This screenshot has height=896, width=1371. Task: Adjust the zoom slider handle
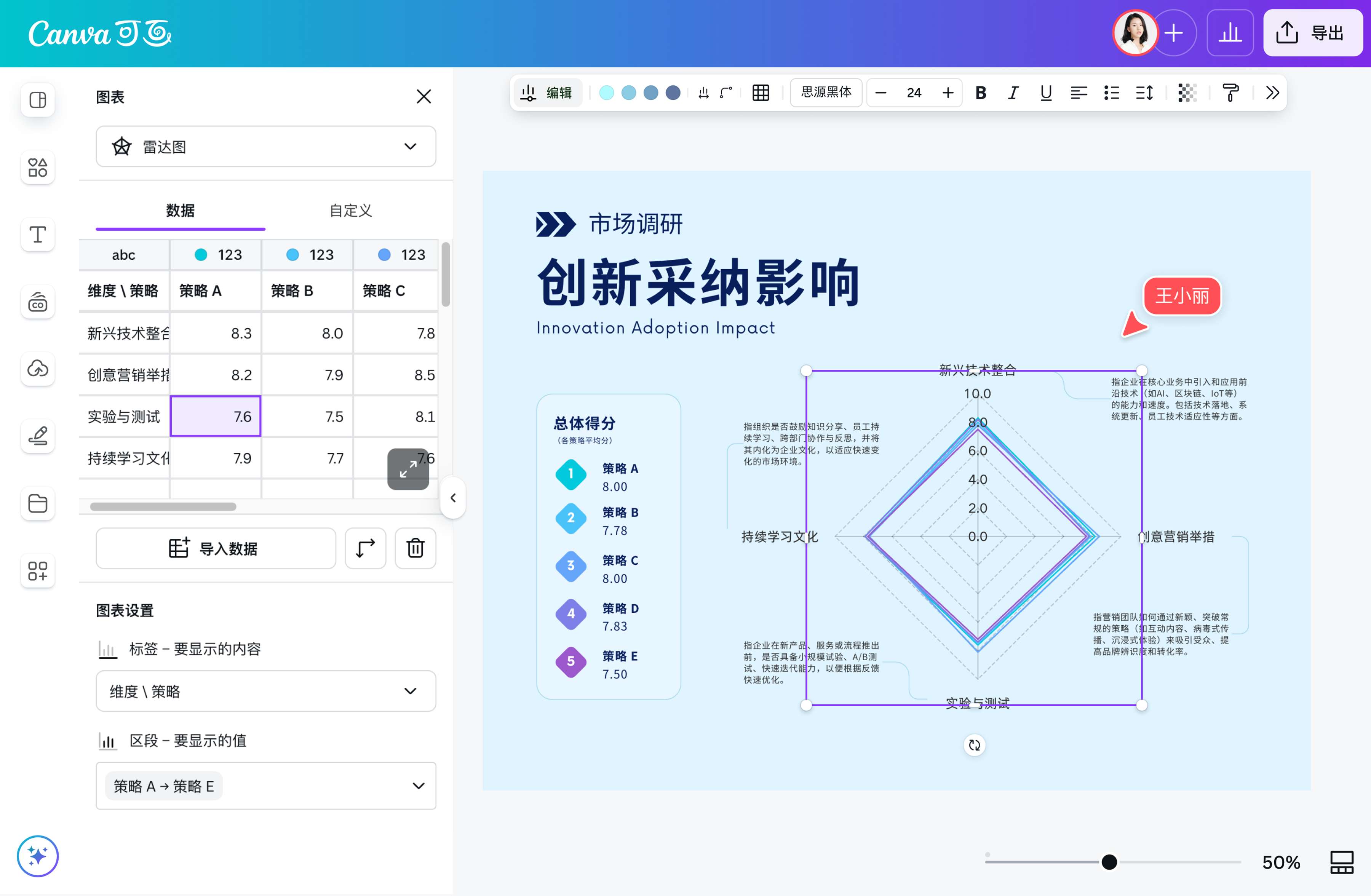(1109, 862)
